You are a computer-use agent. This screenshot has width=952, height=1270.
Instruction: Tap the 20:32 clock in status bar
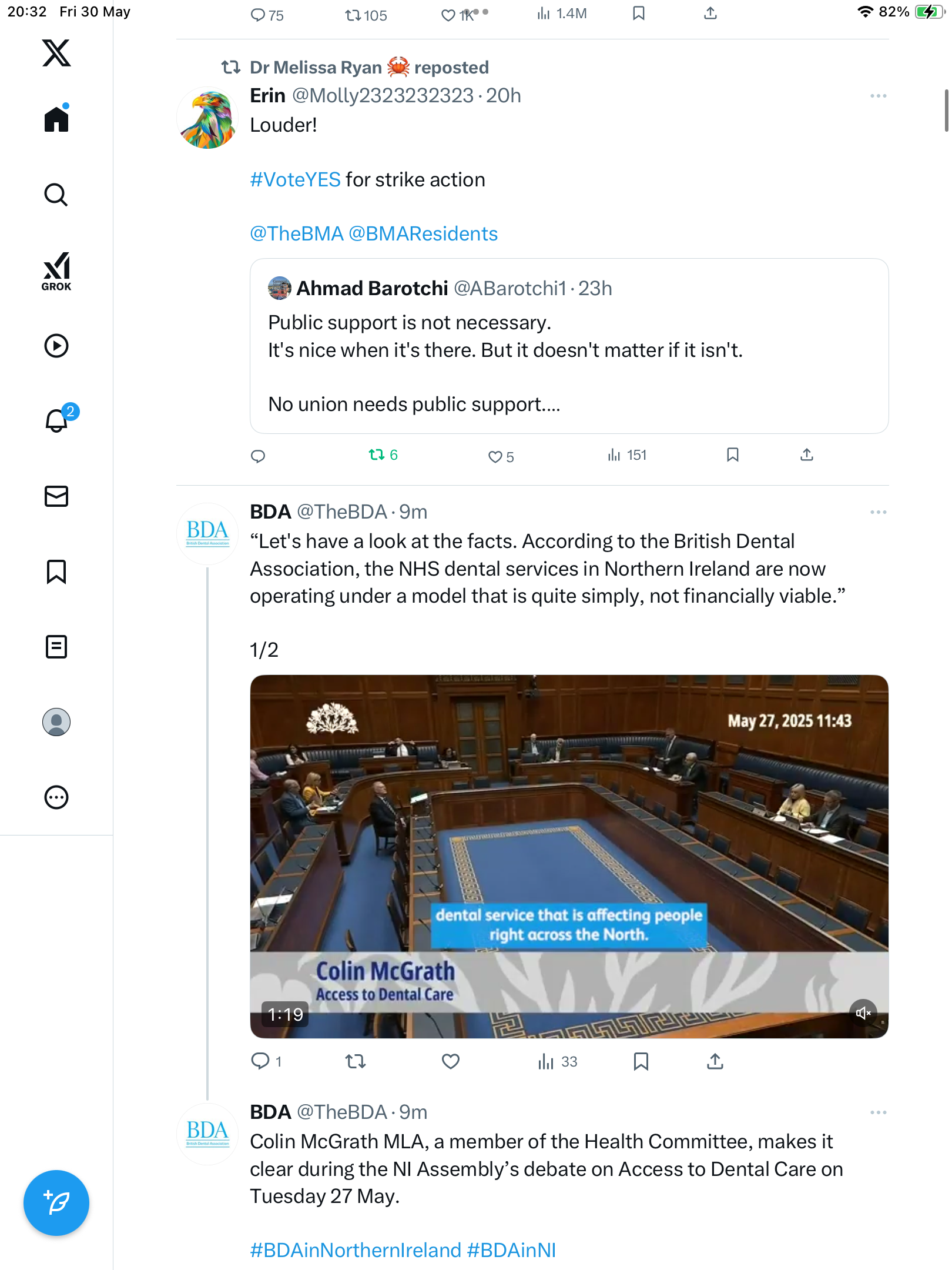(x=27, y=12)
